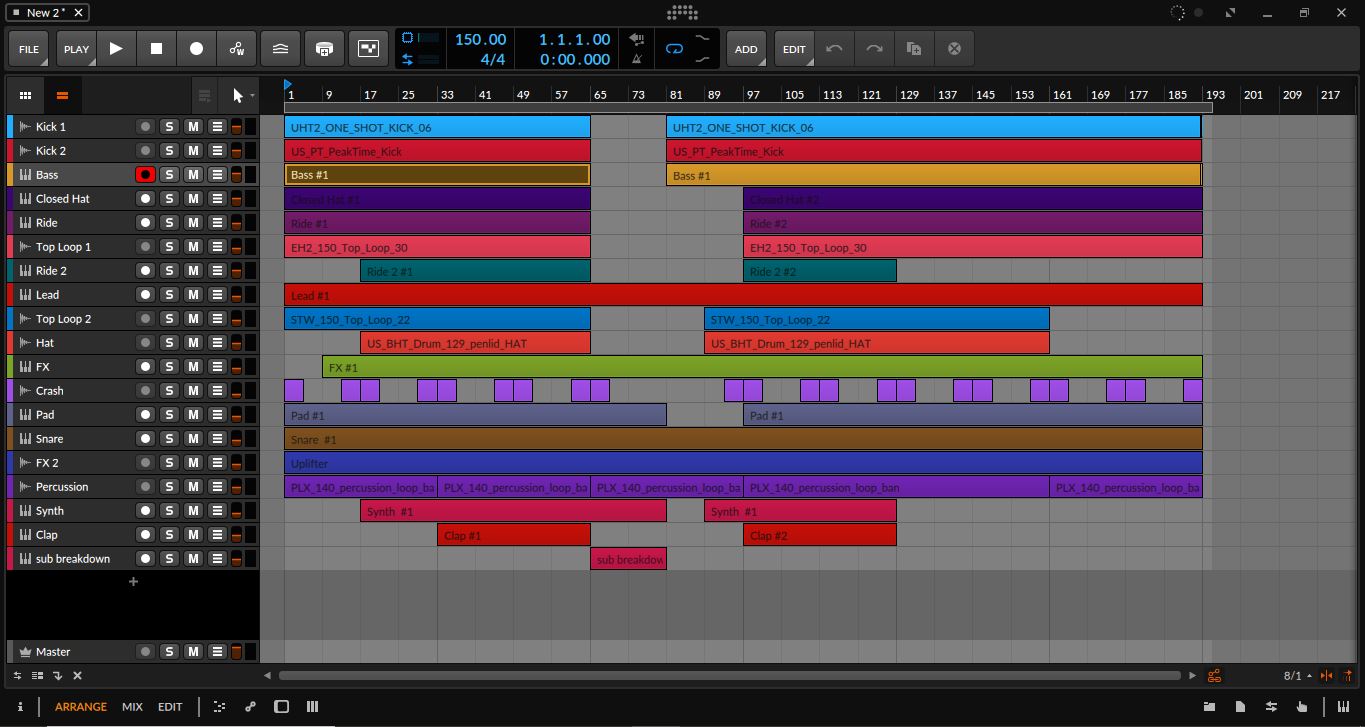
Task: Toggle the metronome icon
Action: click(x=637, y=59)
